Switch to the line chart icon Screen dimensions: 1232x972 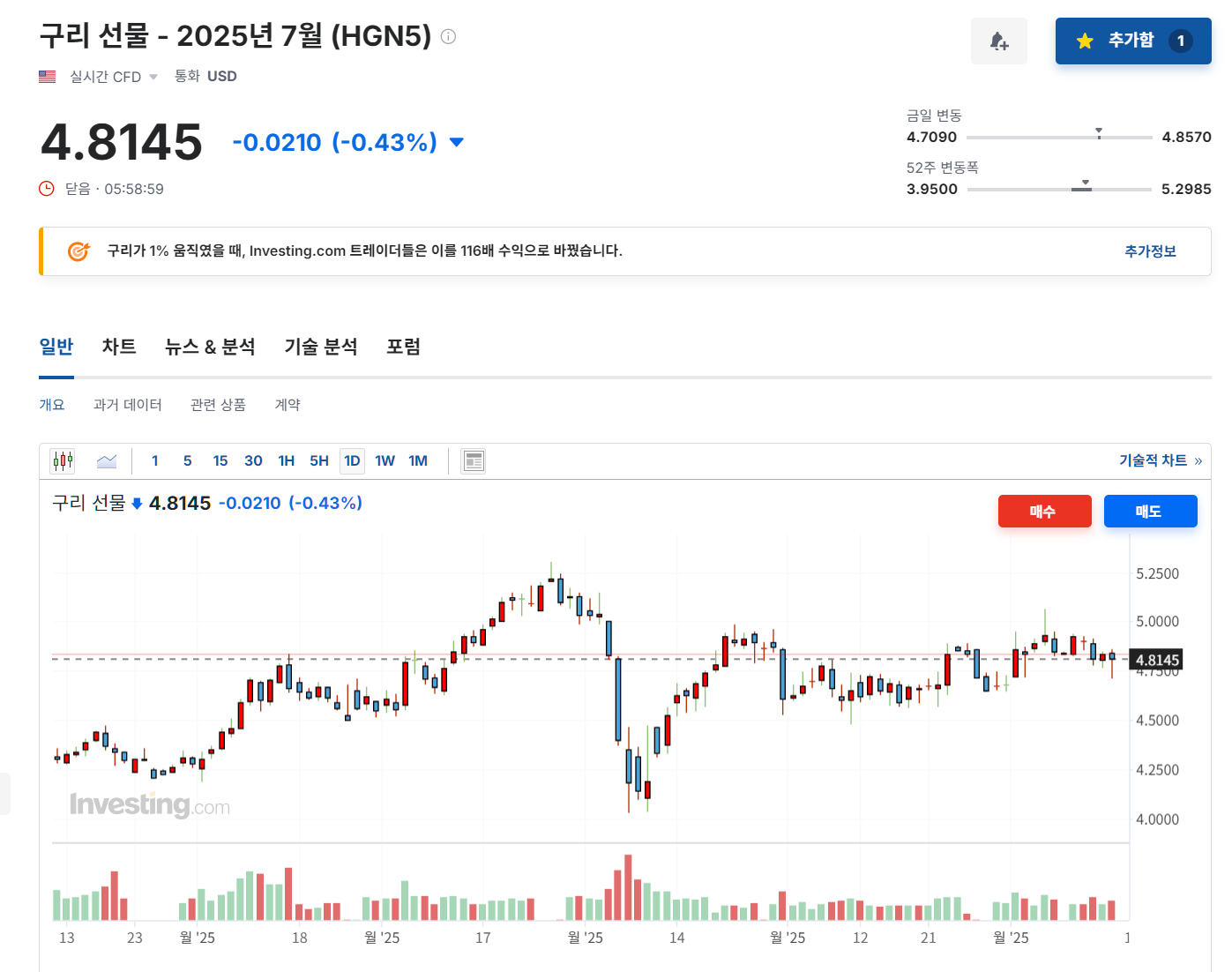point(106,460)
